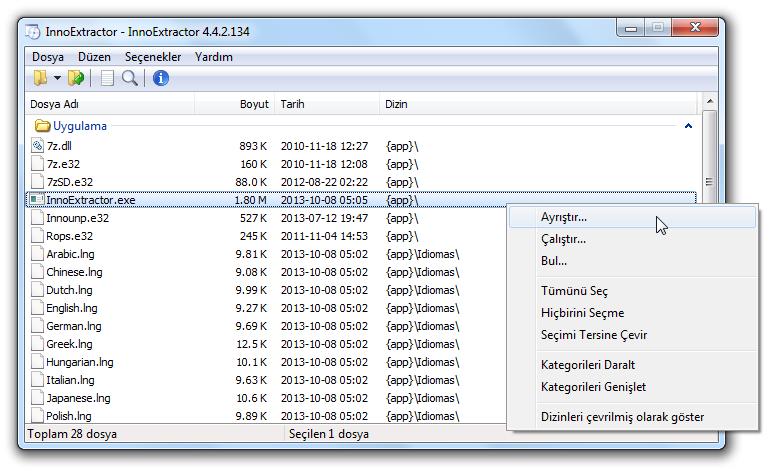The width and height of the screenshot is (773, 471).
Task: Click the 7z.dll file icon
Action: pyautogui.click(x=38, y=145)
